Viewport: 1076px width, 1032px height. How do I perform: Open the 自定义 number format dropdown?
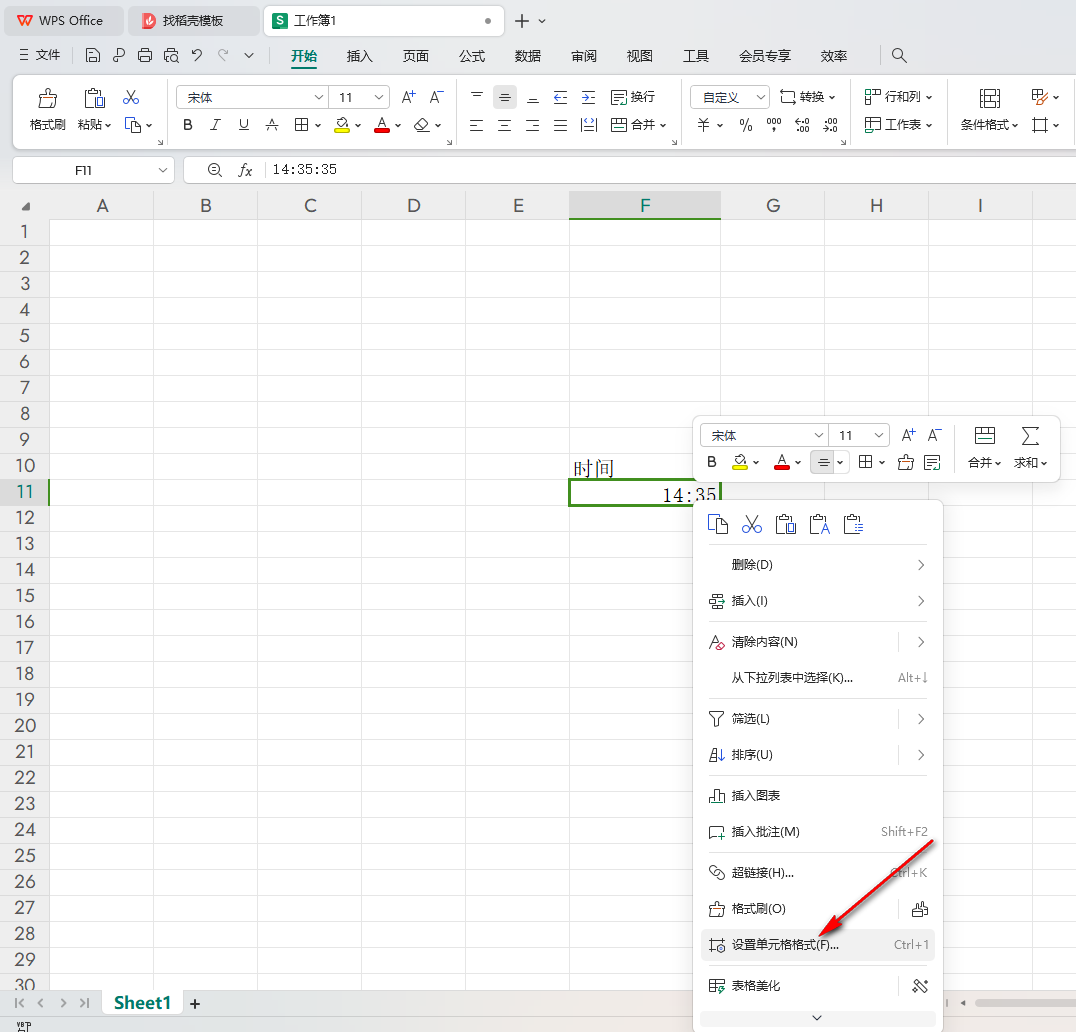760,97
